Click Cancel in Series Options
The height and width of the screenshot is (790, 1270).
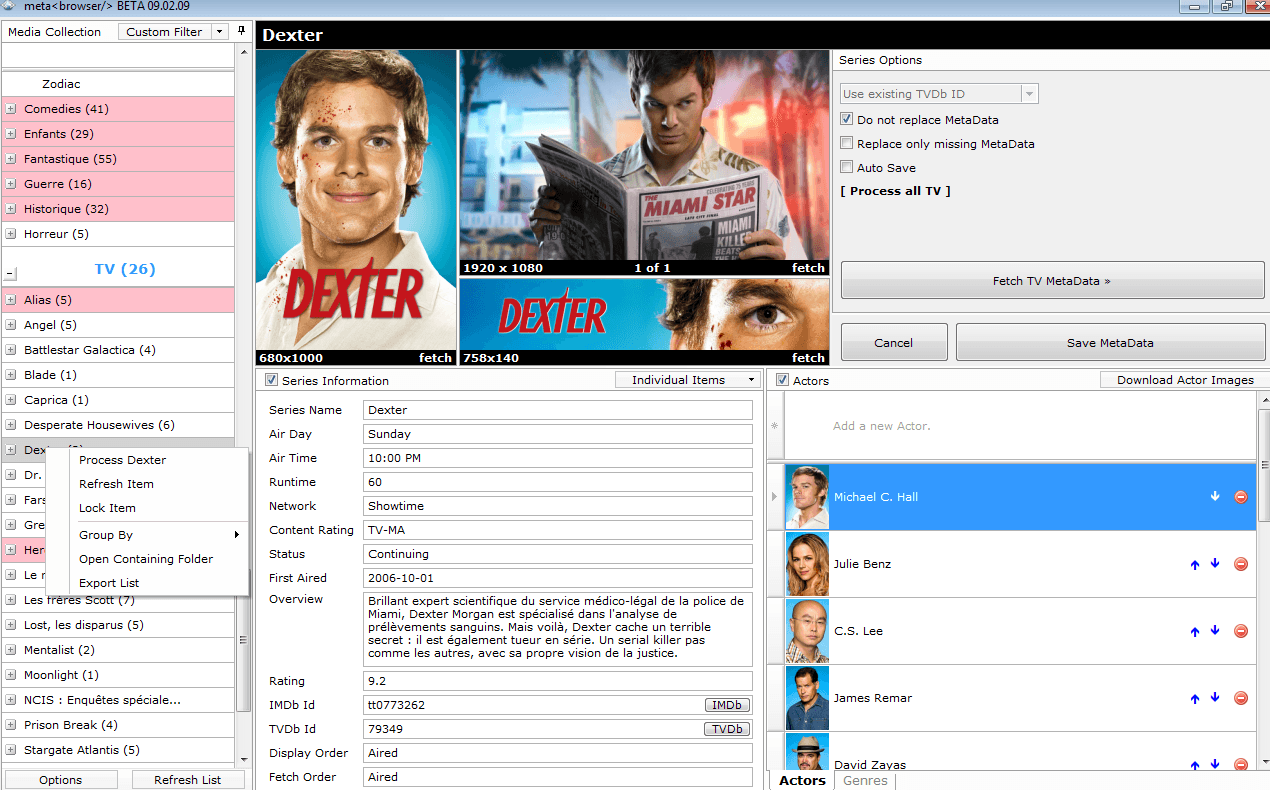tap(893, 343)
